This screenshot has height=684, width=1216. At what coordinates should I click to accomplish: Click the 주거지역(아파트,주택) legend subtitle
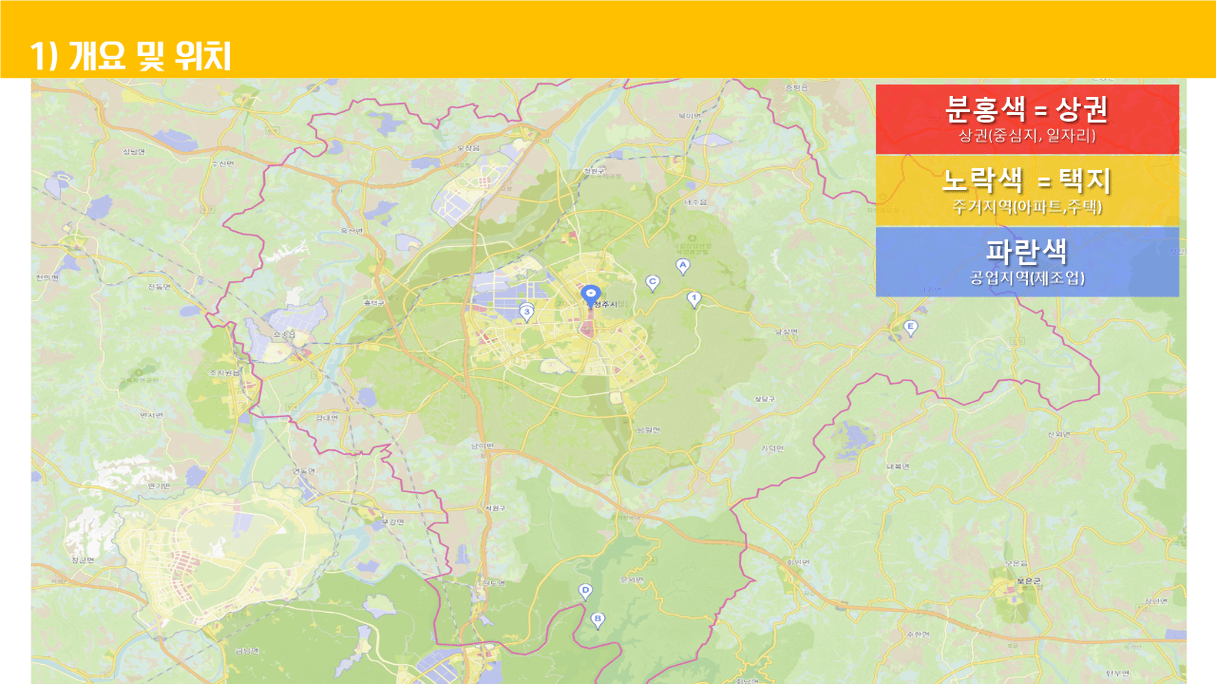click(1027, 207)
